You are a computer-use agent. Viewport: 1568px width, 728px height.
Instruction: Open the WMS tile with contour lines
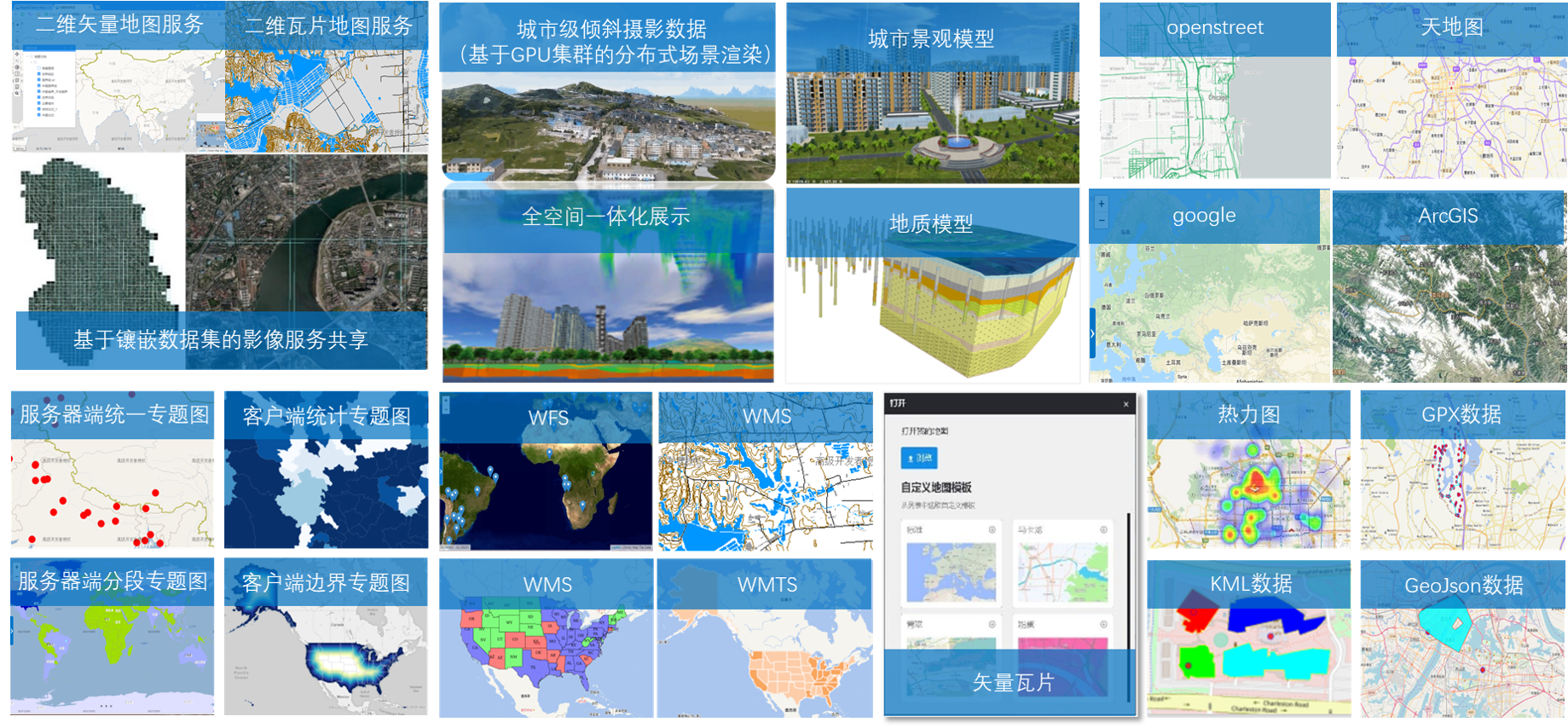tap(766, 471)
